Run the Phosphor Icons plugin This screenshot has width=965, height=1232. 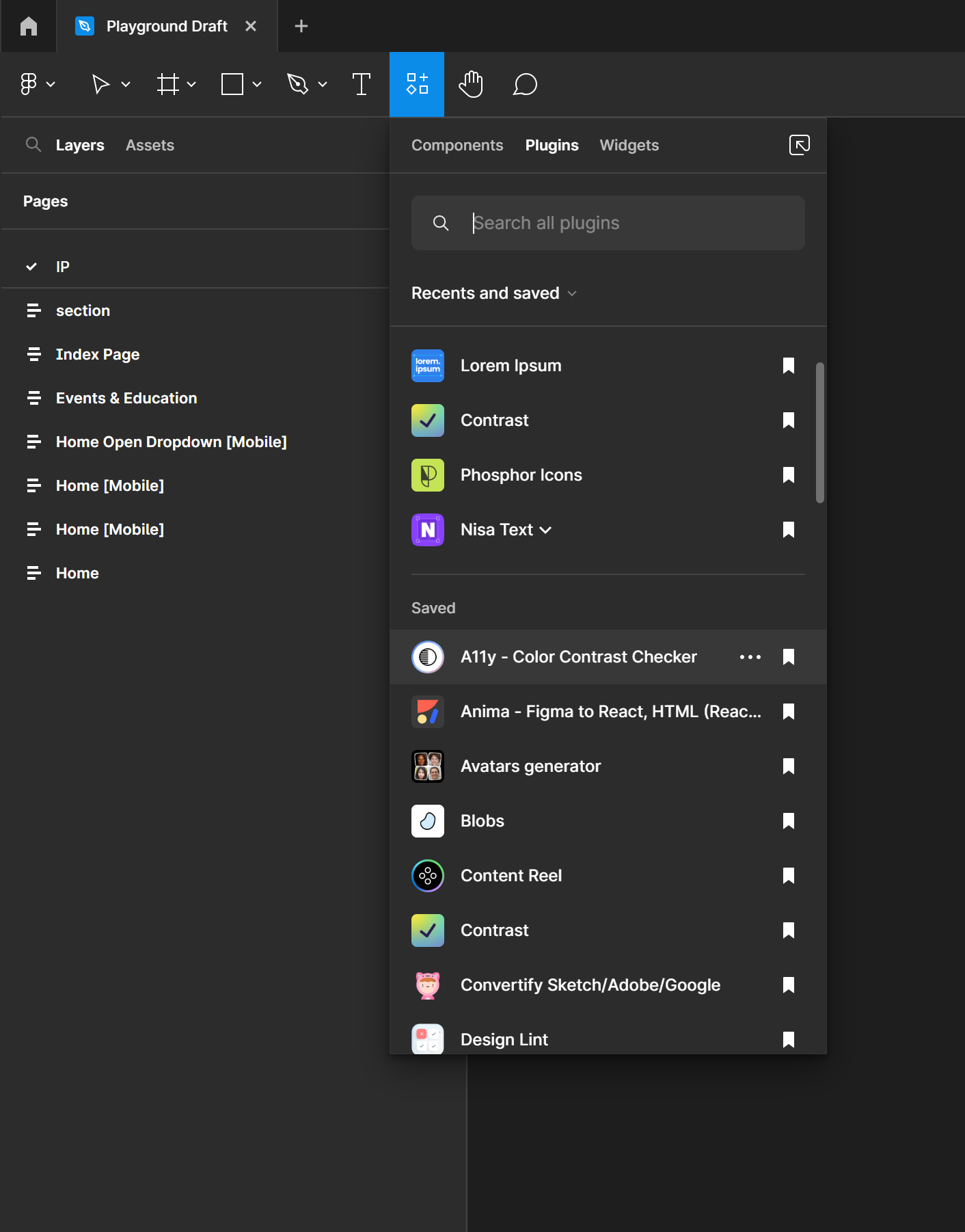(x=608, y=475)
